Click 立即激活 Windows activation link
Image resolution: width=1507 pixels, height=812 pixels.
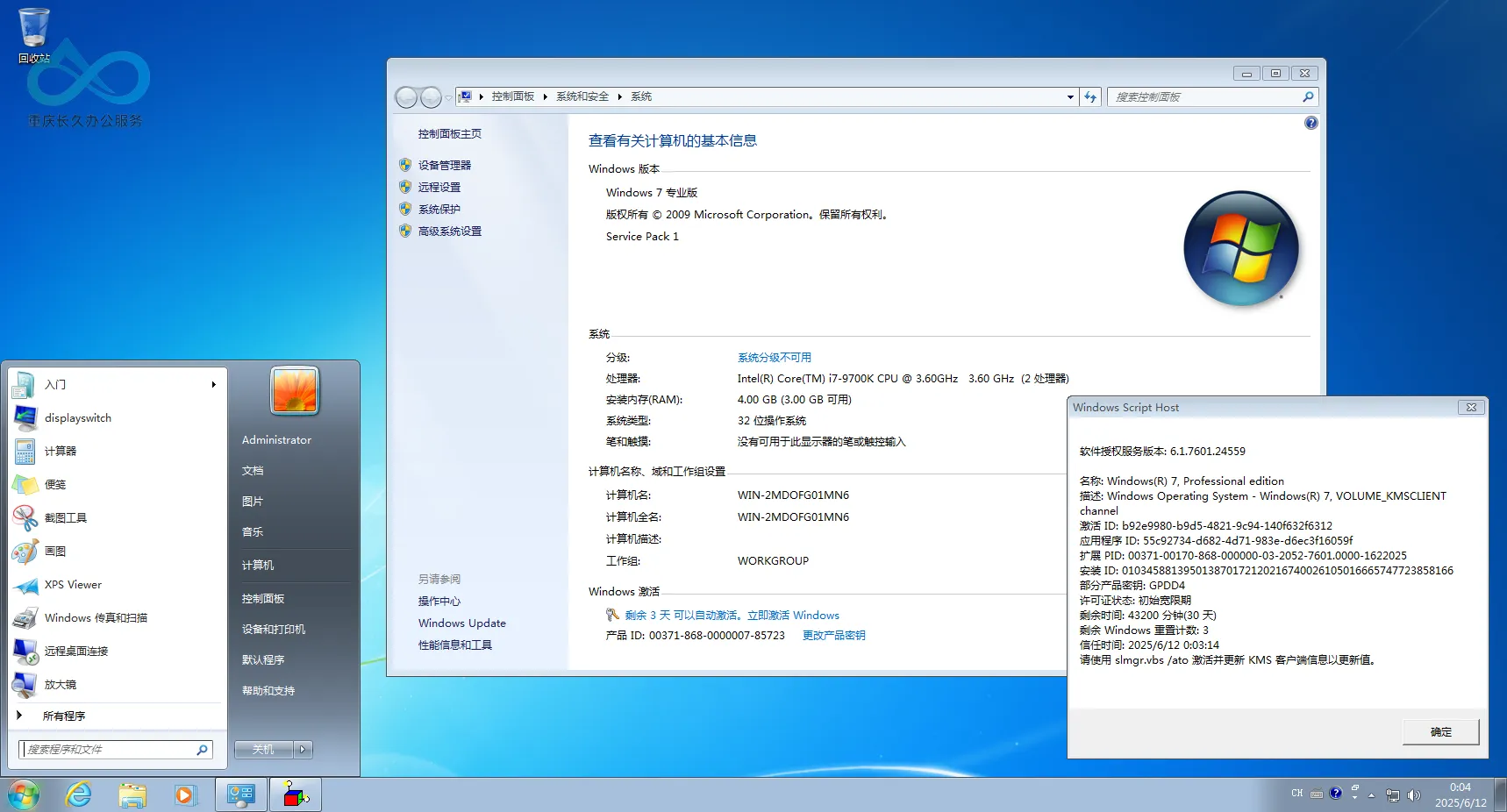click(x=794, y=616)
